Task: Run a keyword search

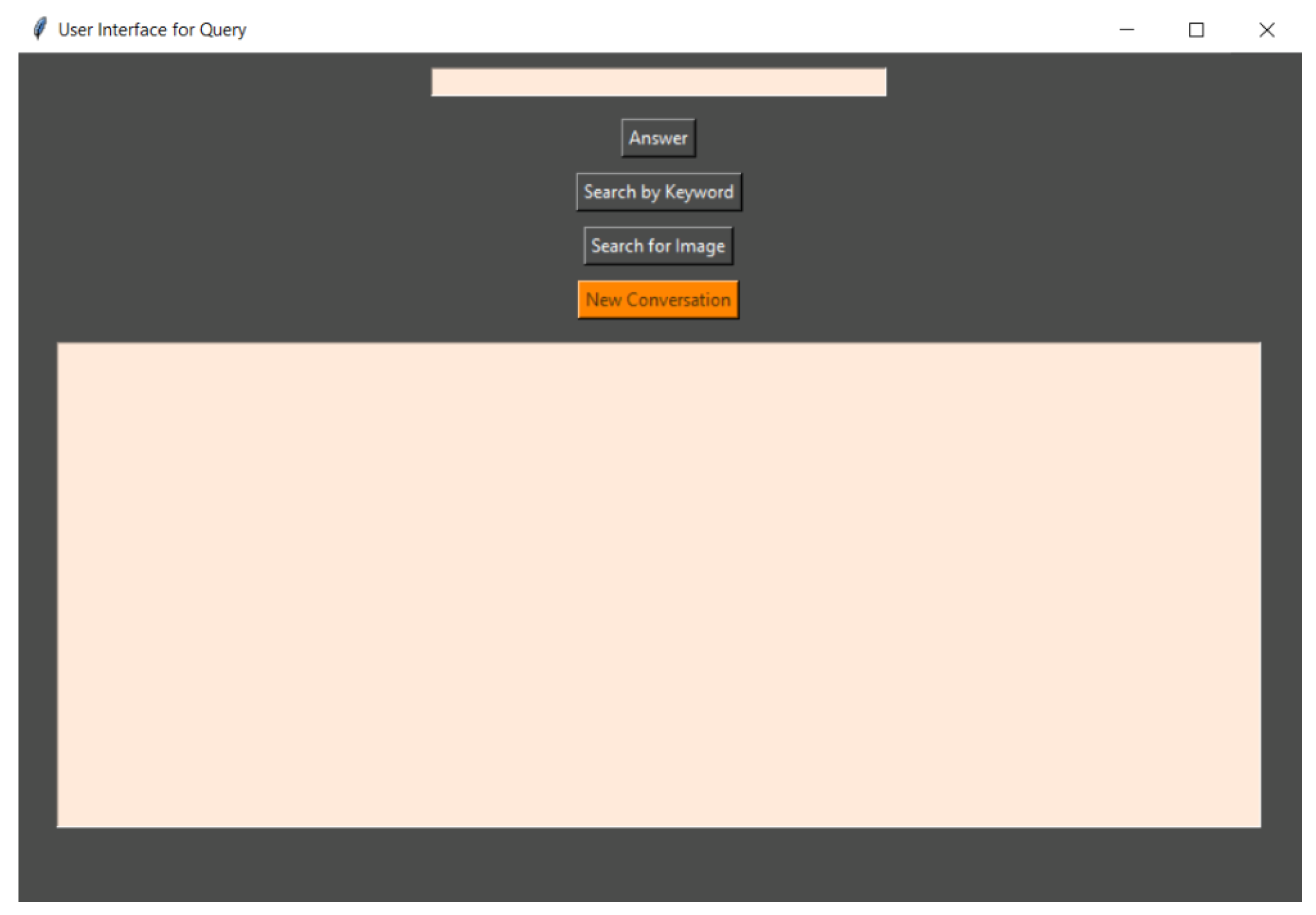Action: coord(658,192)
